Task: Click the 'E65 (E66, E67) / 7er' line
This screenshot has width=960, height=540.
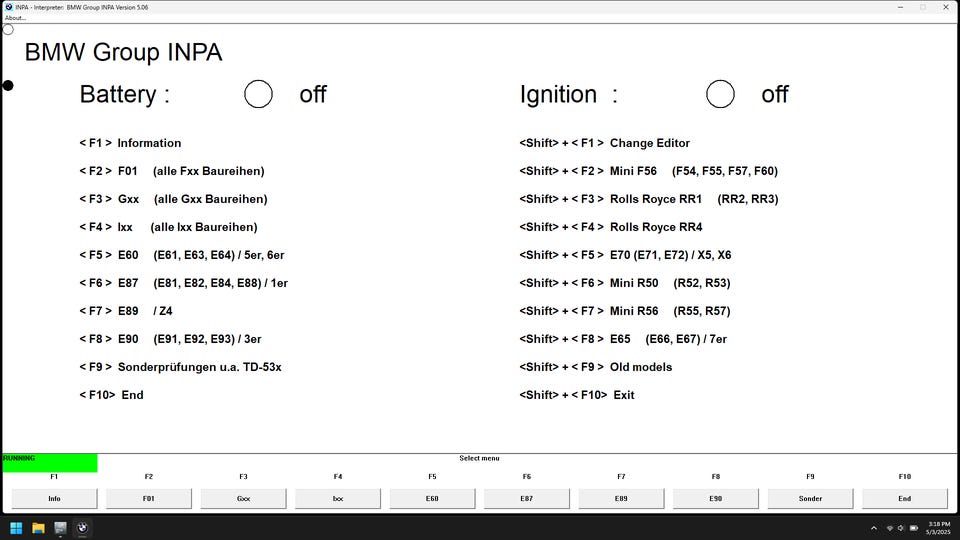Action: tap(623, 339)
